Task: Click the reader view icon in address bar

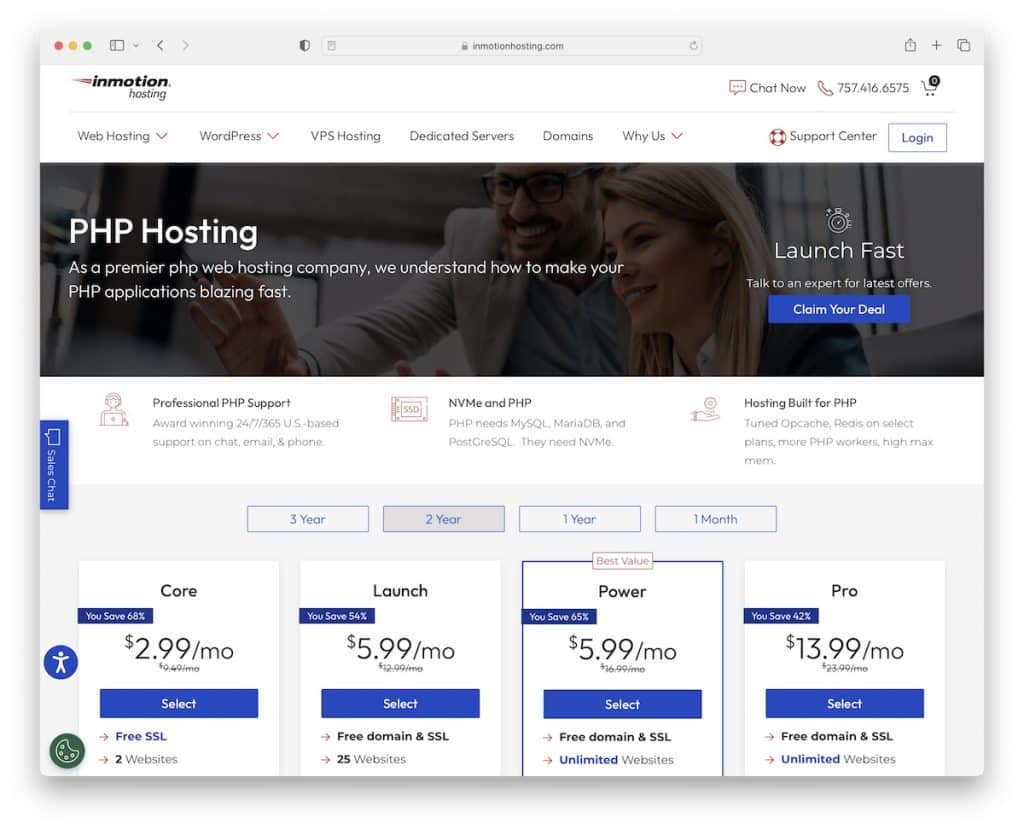Action: (x=332, y=46)
